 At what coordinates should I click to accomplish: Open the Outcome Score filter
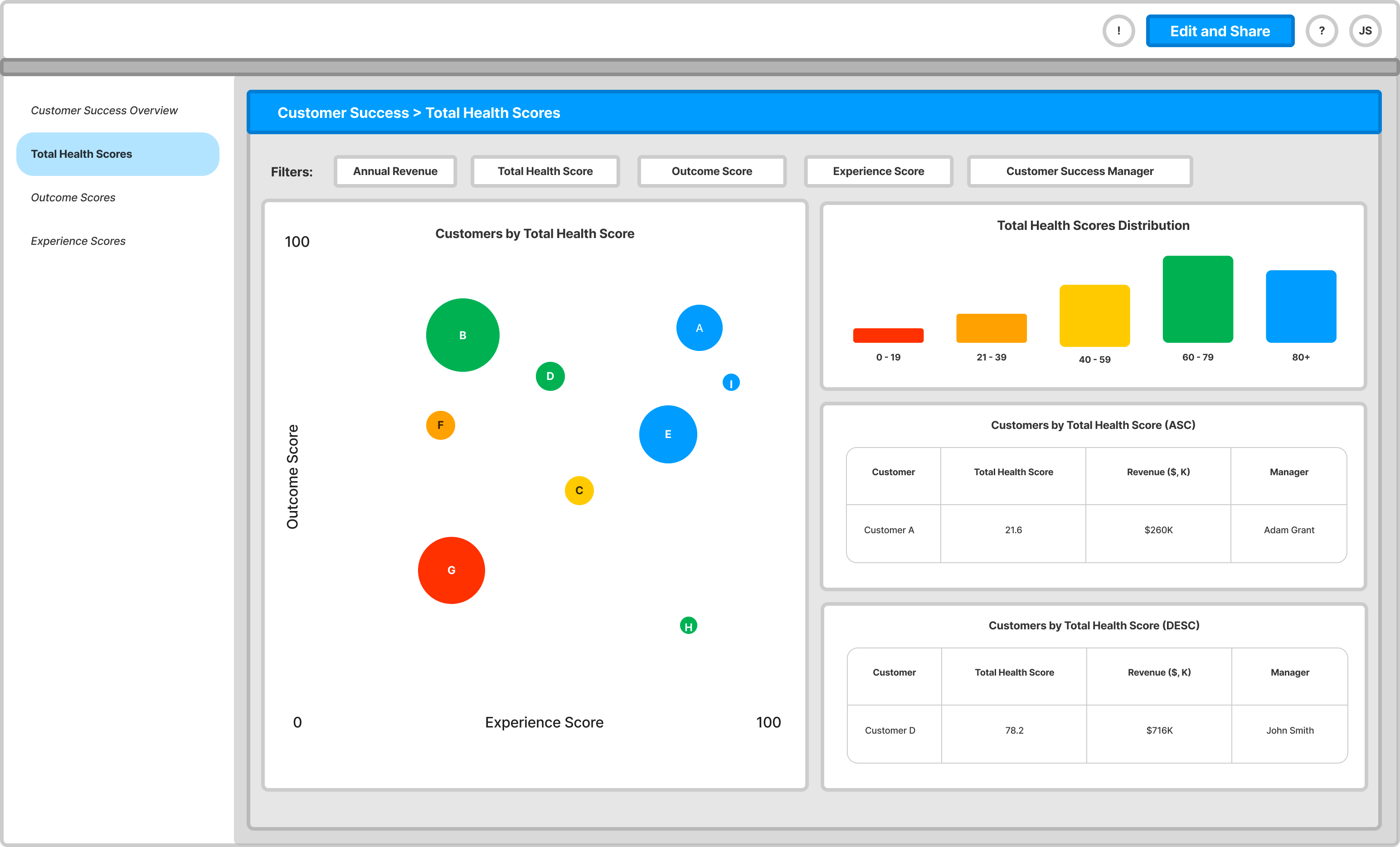pyautogui.click(x=711, y=171)
